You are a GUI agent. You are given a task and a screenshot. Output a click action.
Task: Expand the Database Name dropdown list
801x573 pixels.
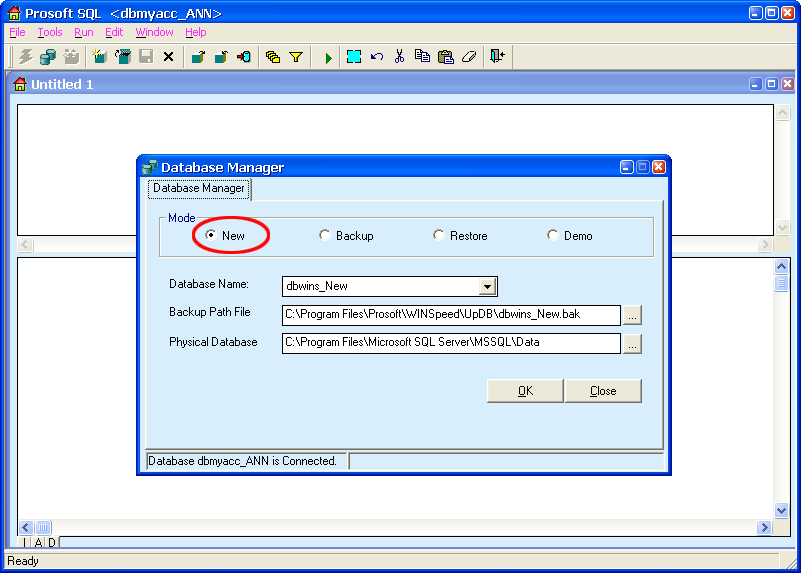[x=487, y=287]
